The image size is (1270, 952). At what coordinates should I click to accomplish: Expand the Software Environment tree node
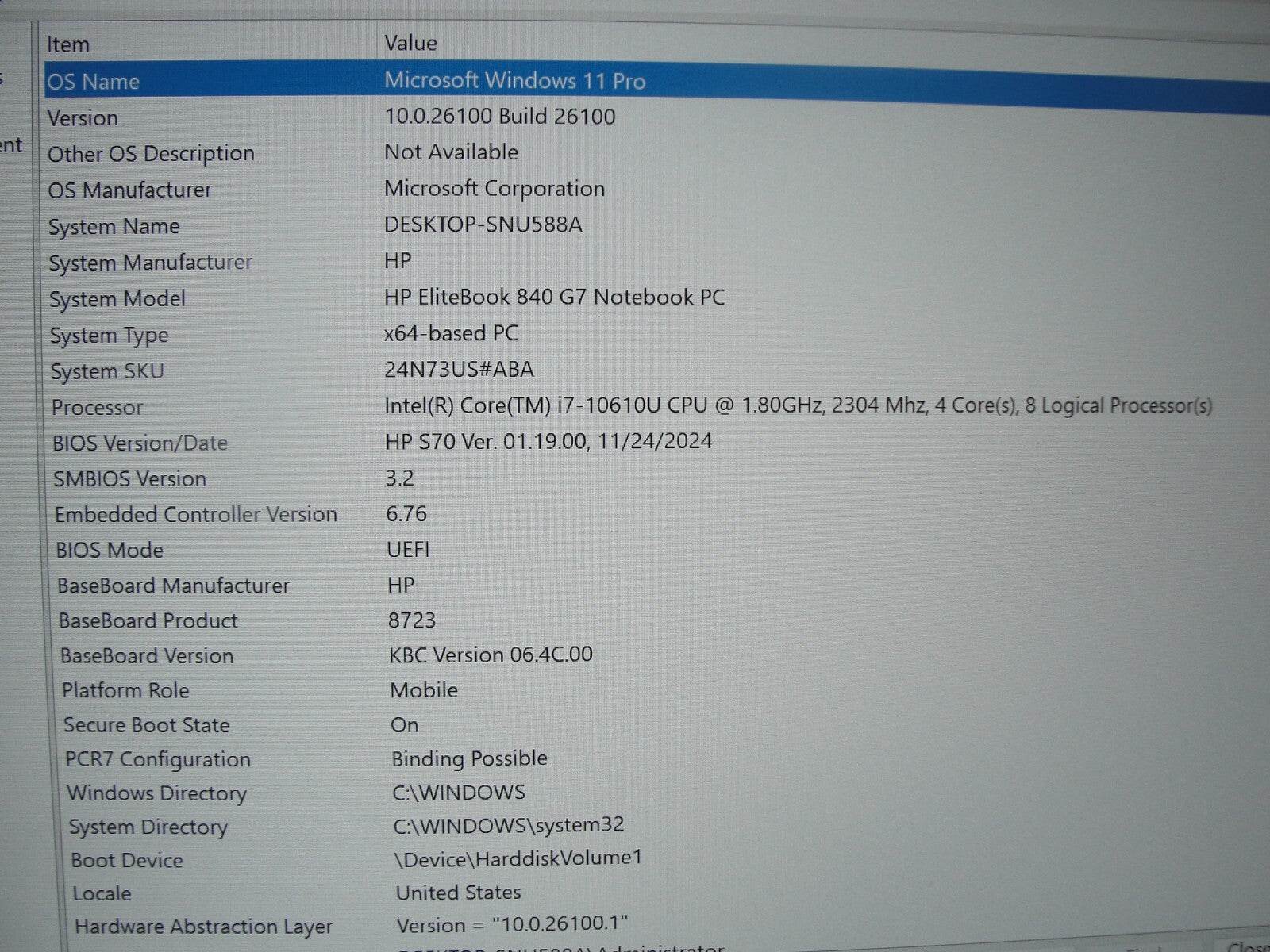point(11,146)
